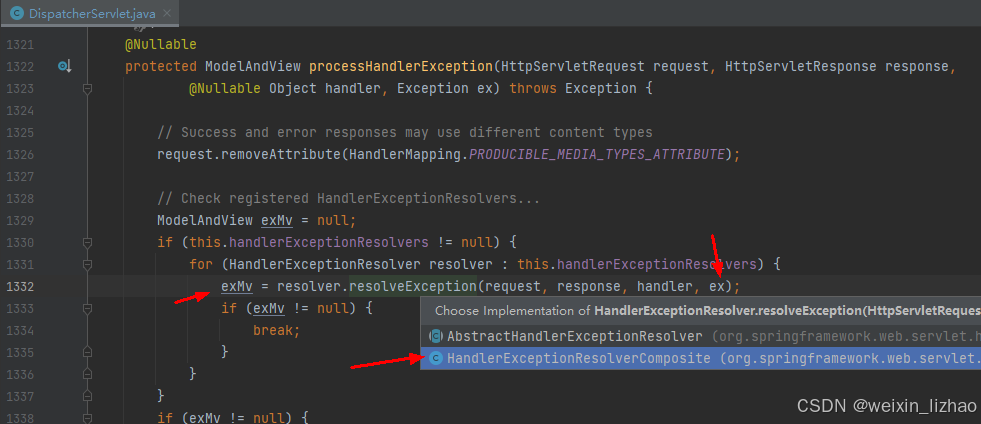Click exMv in condition on line 1333

pyautogui.click(x=269, y=308)
